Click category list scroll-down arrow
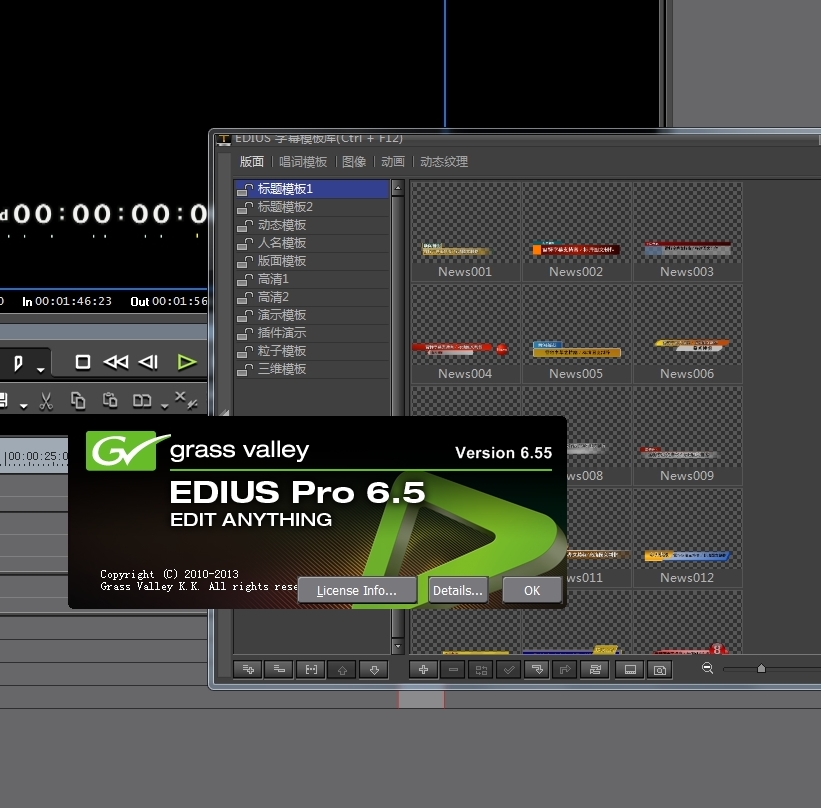The width and height of the screenshot is (821, 808). click(398, 646)
